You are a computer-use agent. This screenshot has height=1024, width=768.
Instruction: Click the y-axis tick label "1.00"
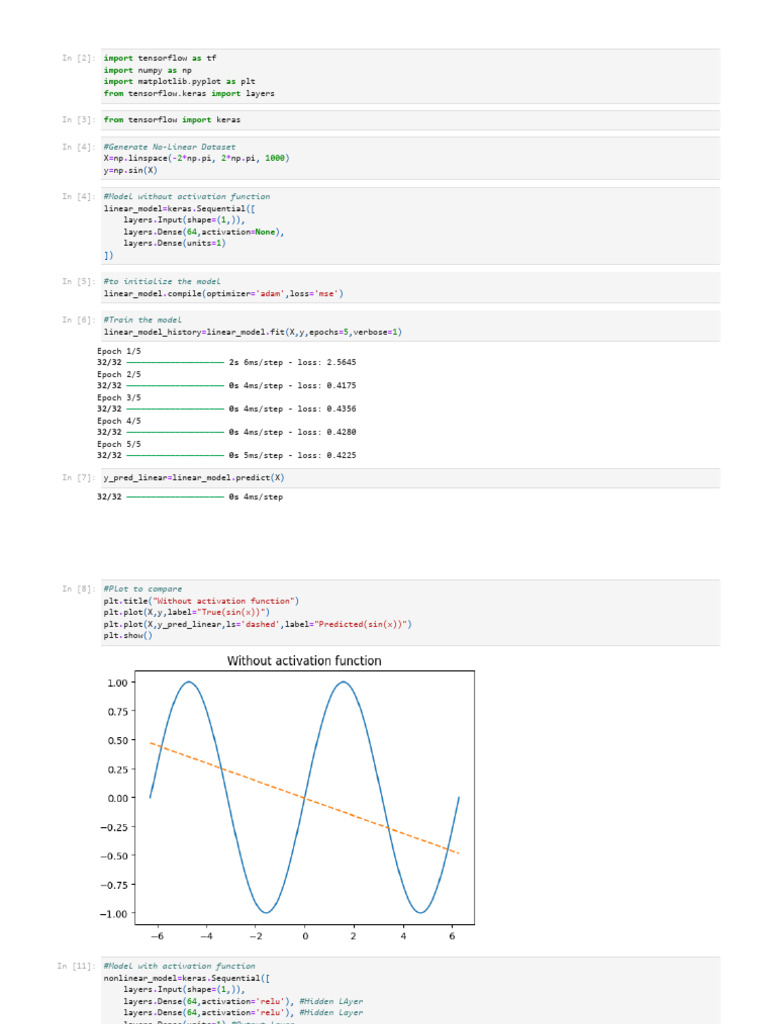pos(117,683)
